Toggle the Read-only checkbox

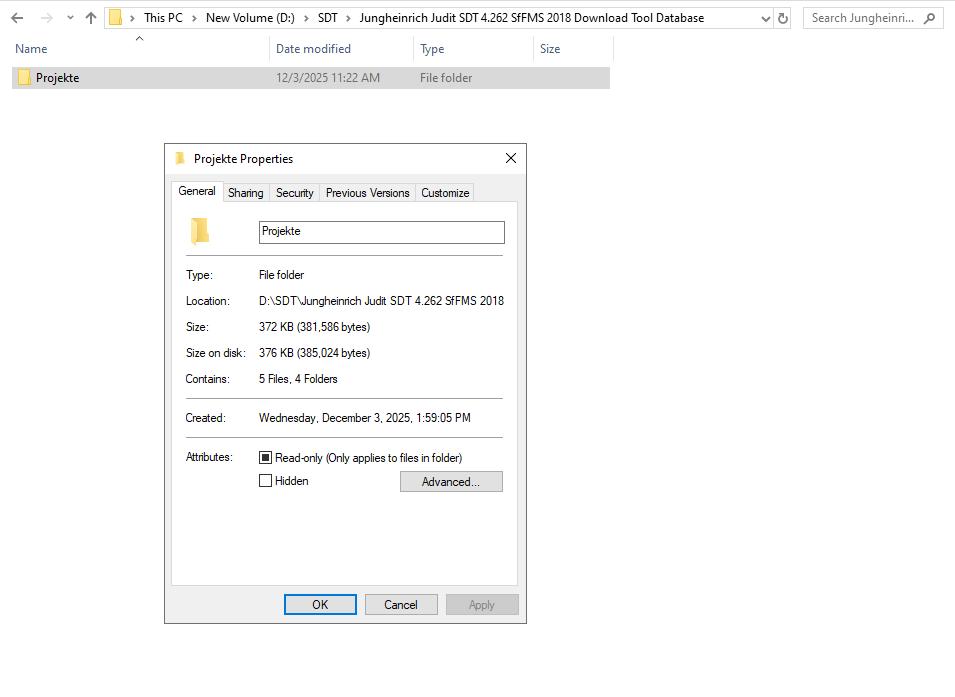pyautogui.click(x=266, y=458)
